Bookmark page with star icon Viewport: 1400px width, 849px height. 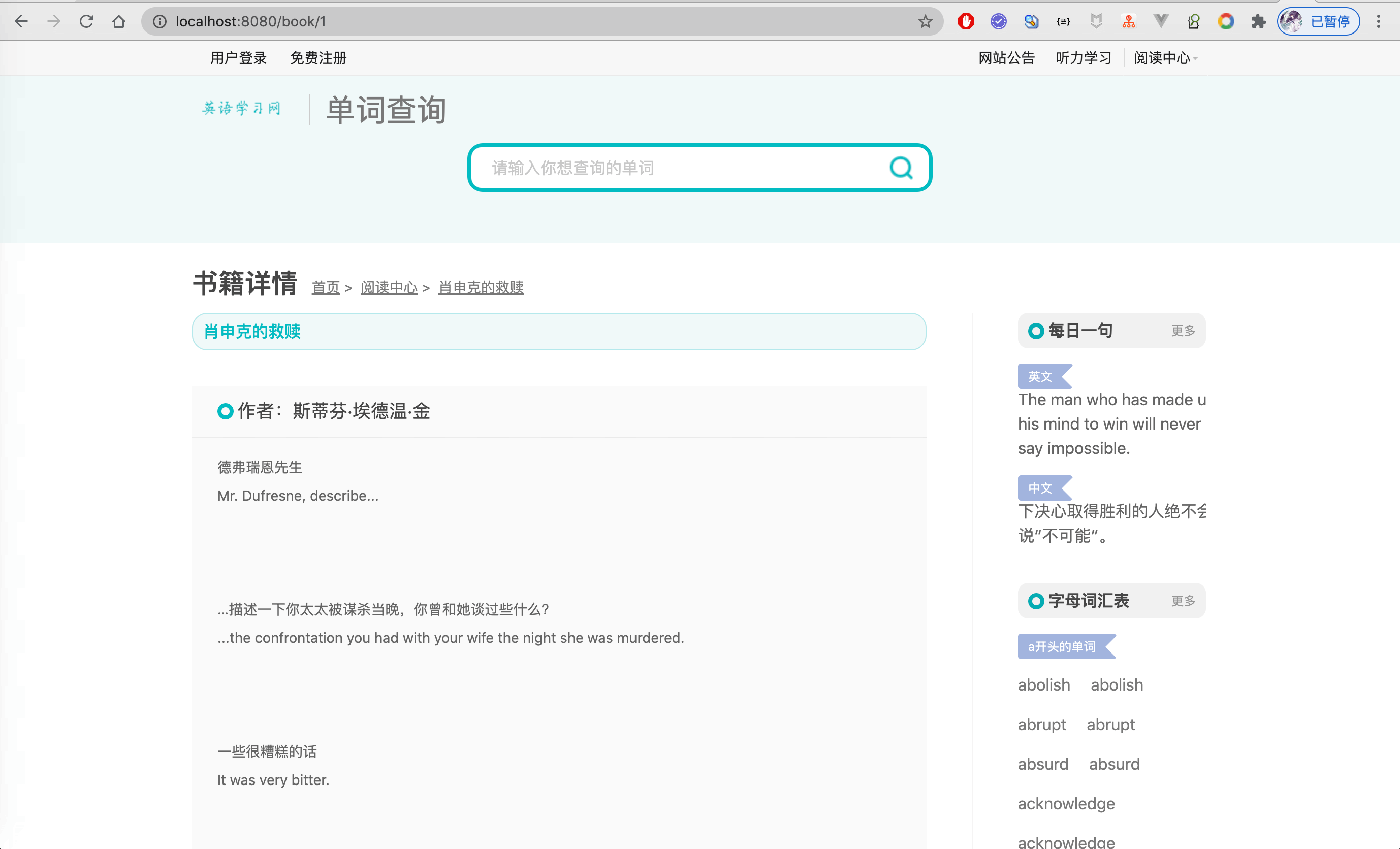[x=925, y=21]
